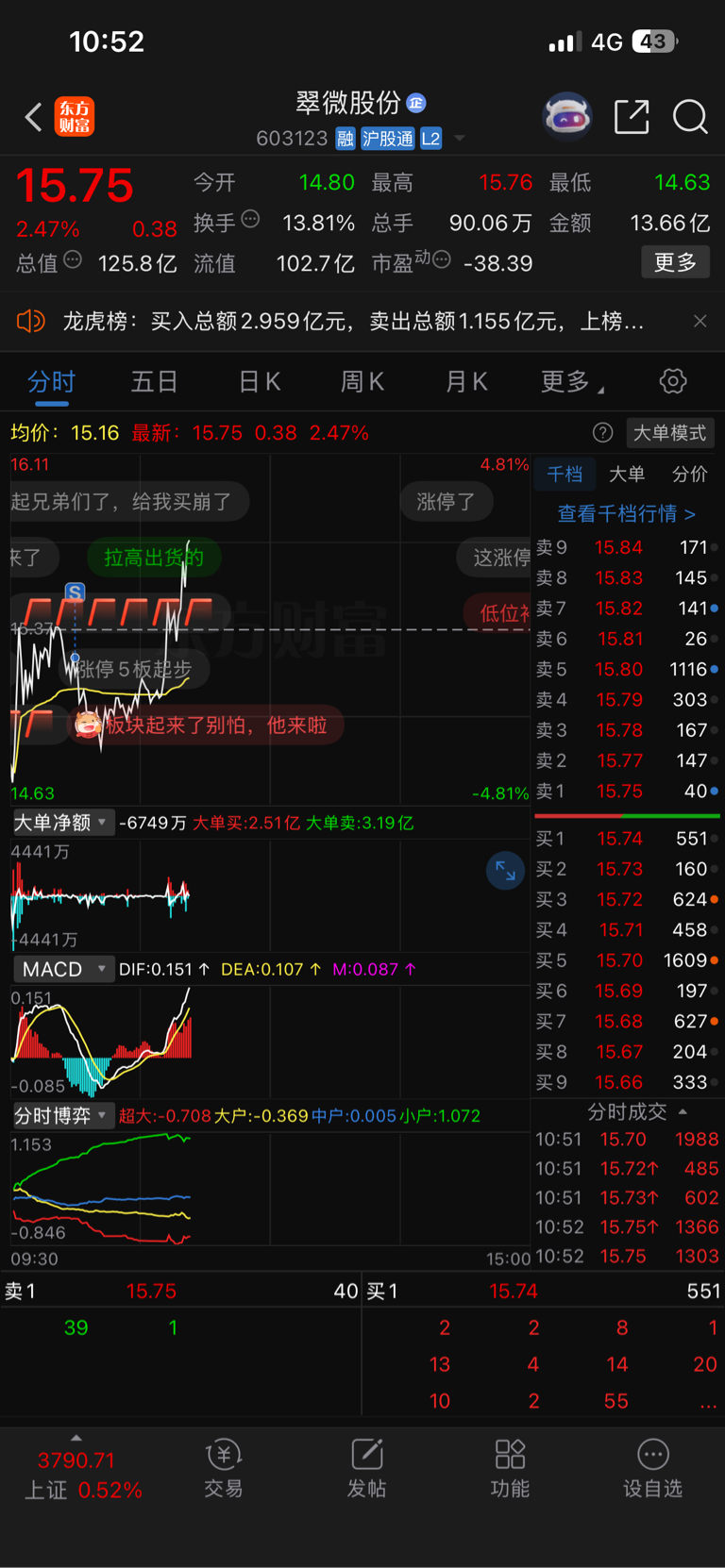Select 买9 row at 15.66

tap(627, 1082)
